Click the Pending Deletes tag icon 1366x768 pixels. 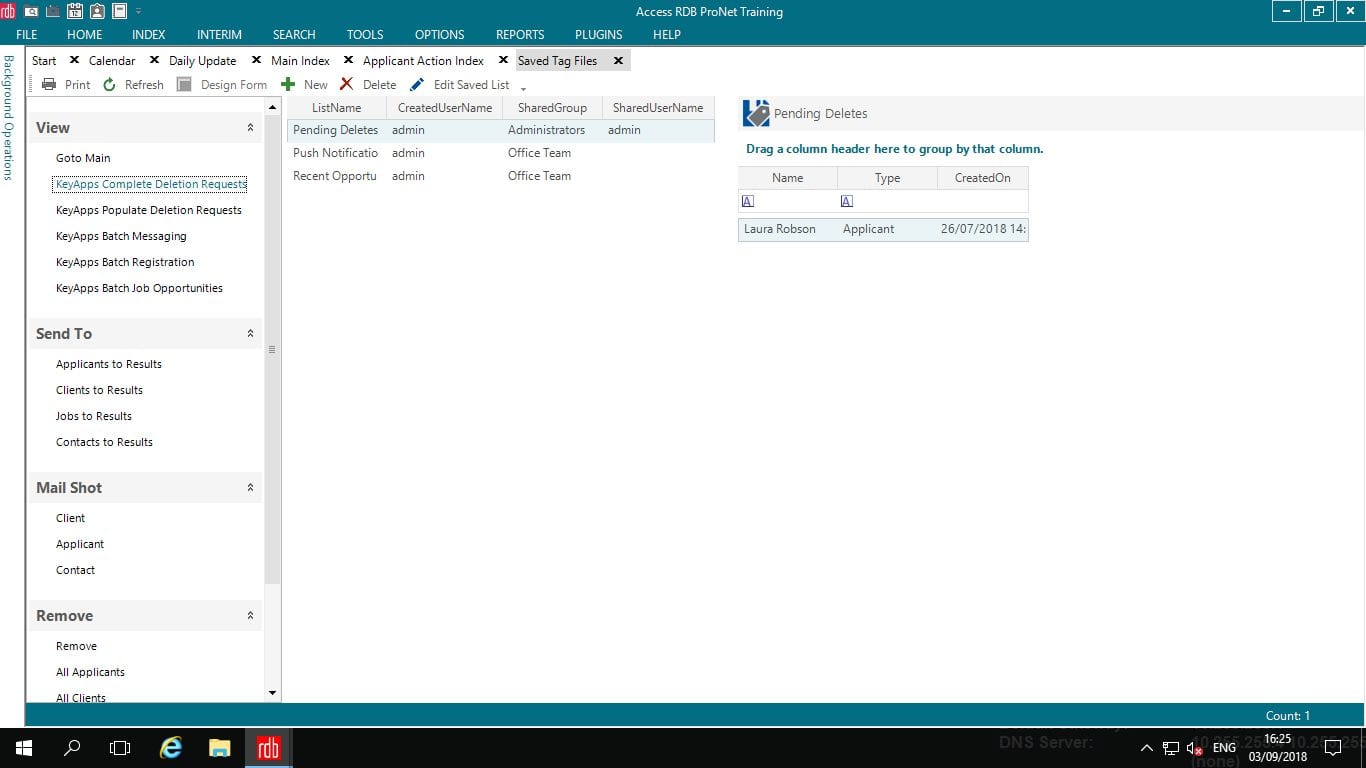(x=756, y=113)
